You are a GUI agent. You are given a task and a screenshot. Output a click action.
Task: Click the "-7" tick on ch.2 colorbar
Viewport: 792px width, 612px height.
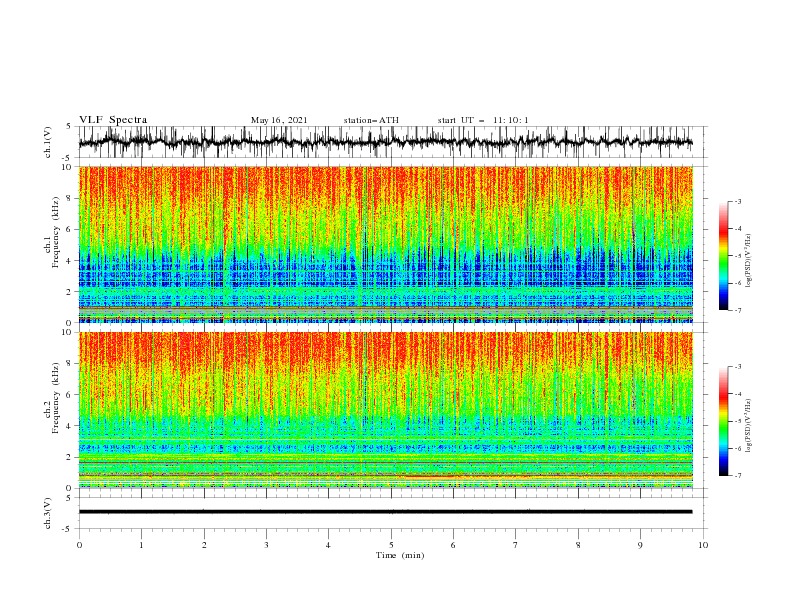click(x=737, y=476)
